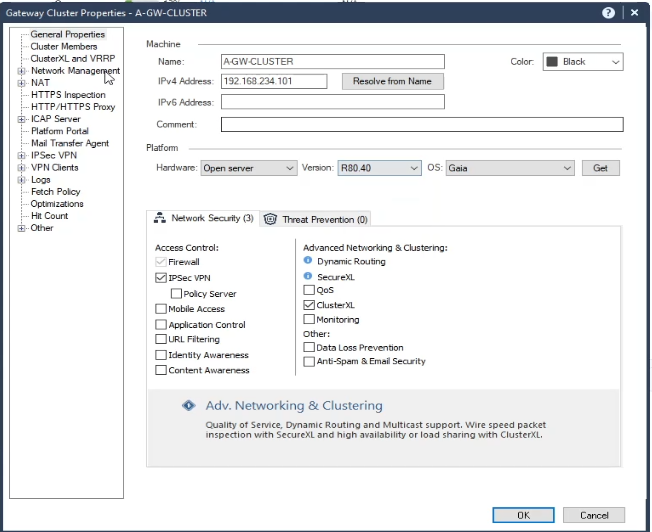Viewport: 652px width, 532px height.
Task: Expand the ICAP Server tree node
Action: pyautogui.click(x=21, y=119)
